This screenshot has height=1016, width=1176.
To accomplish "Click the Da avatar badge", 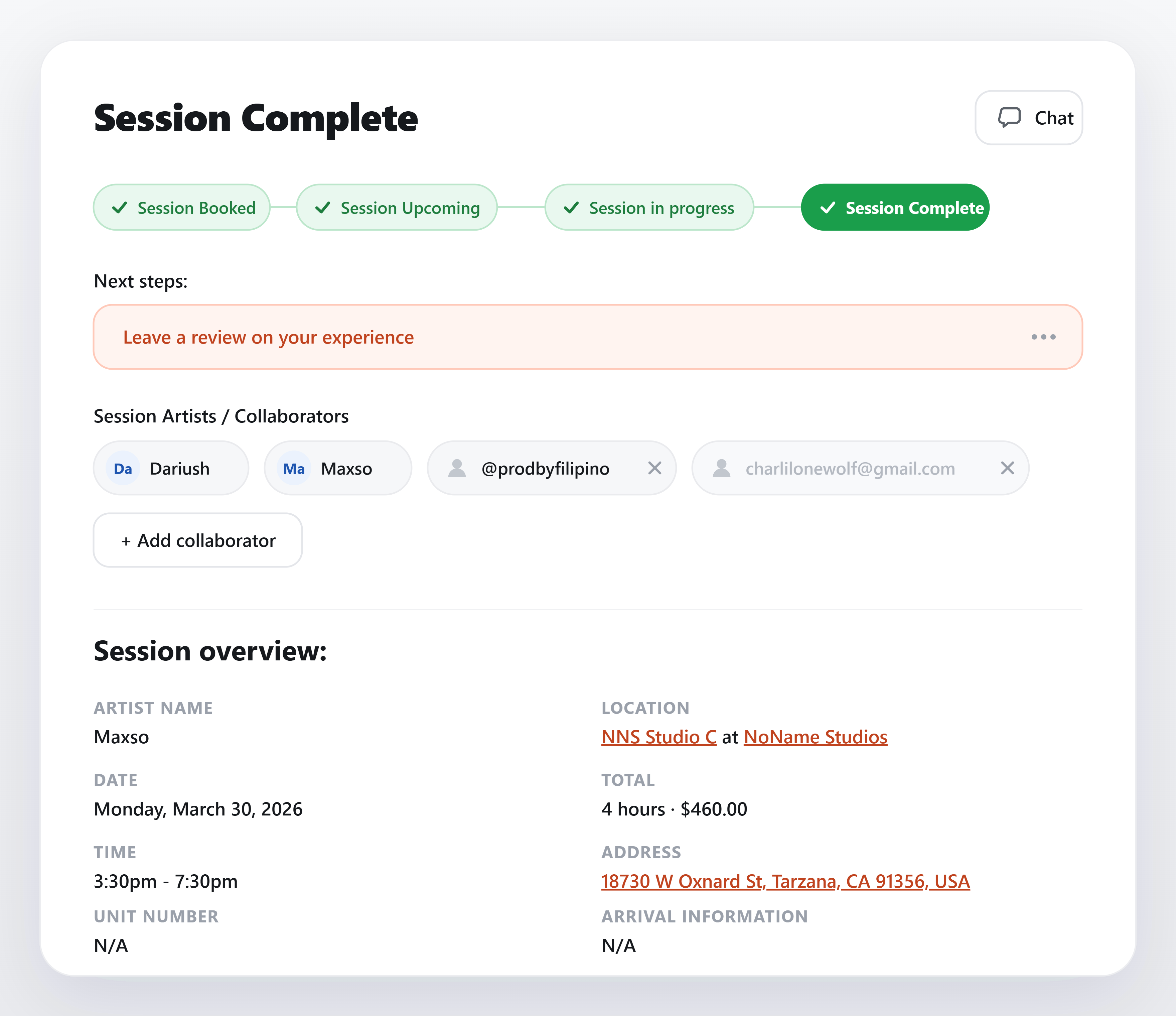I will 123,469.
